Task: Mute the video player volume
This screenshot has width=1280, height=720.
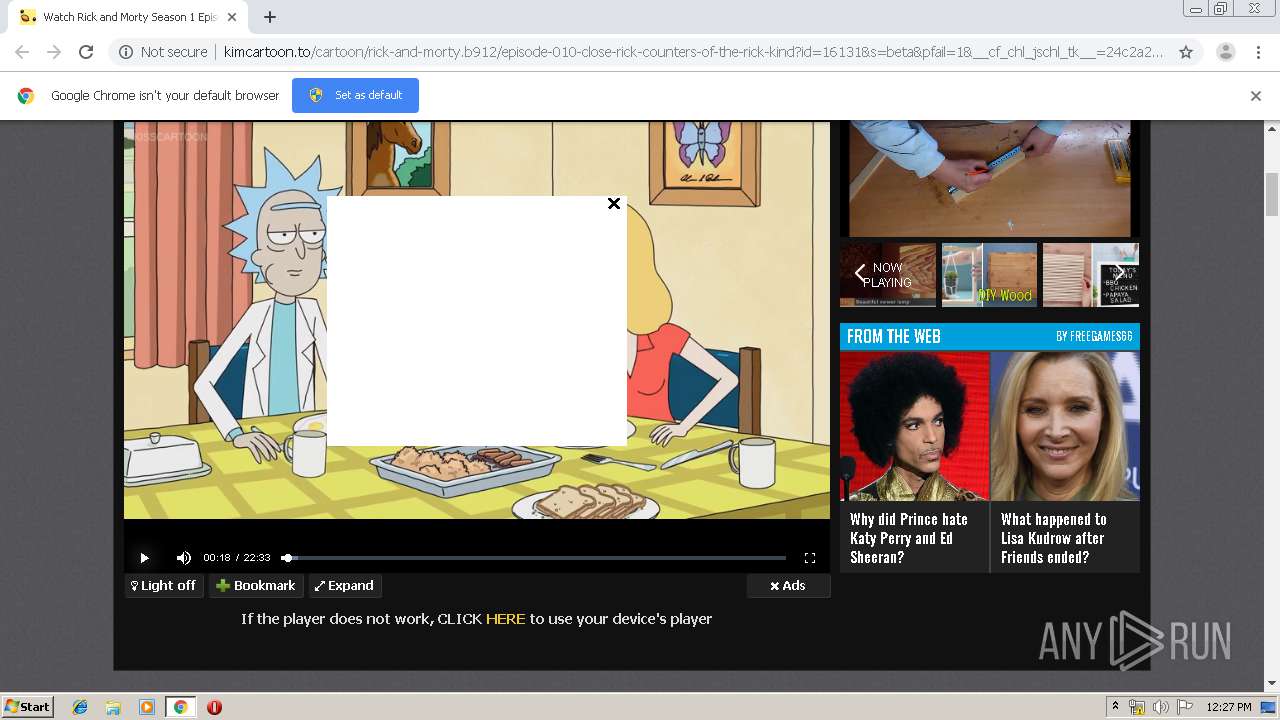Action: tap(184, 558)
